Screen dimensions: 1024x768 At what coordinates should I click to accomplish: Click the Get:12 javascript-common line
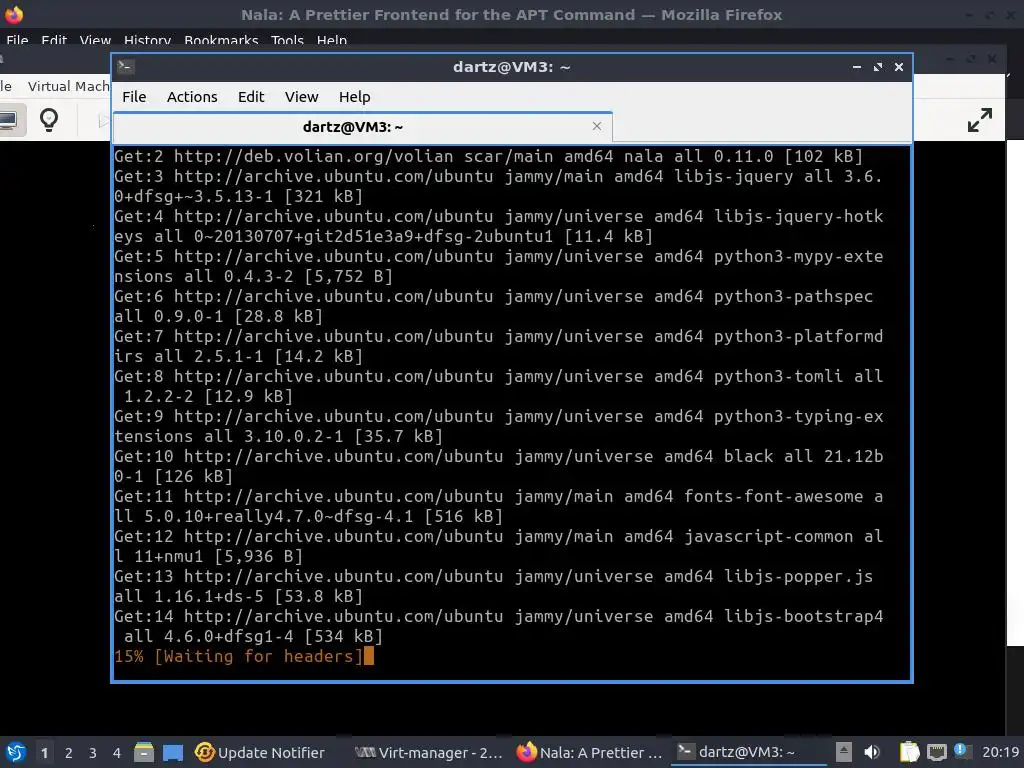[499, 546]
